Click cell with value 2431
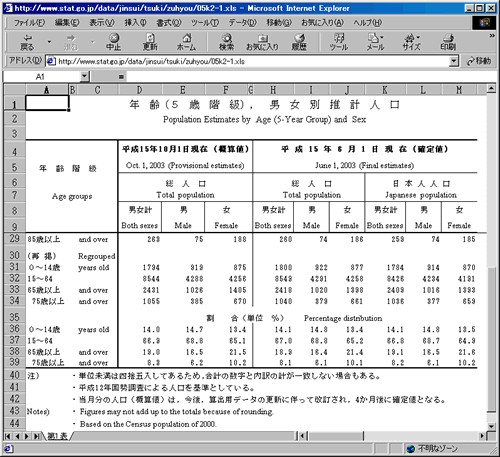 [x=151, y=290]
